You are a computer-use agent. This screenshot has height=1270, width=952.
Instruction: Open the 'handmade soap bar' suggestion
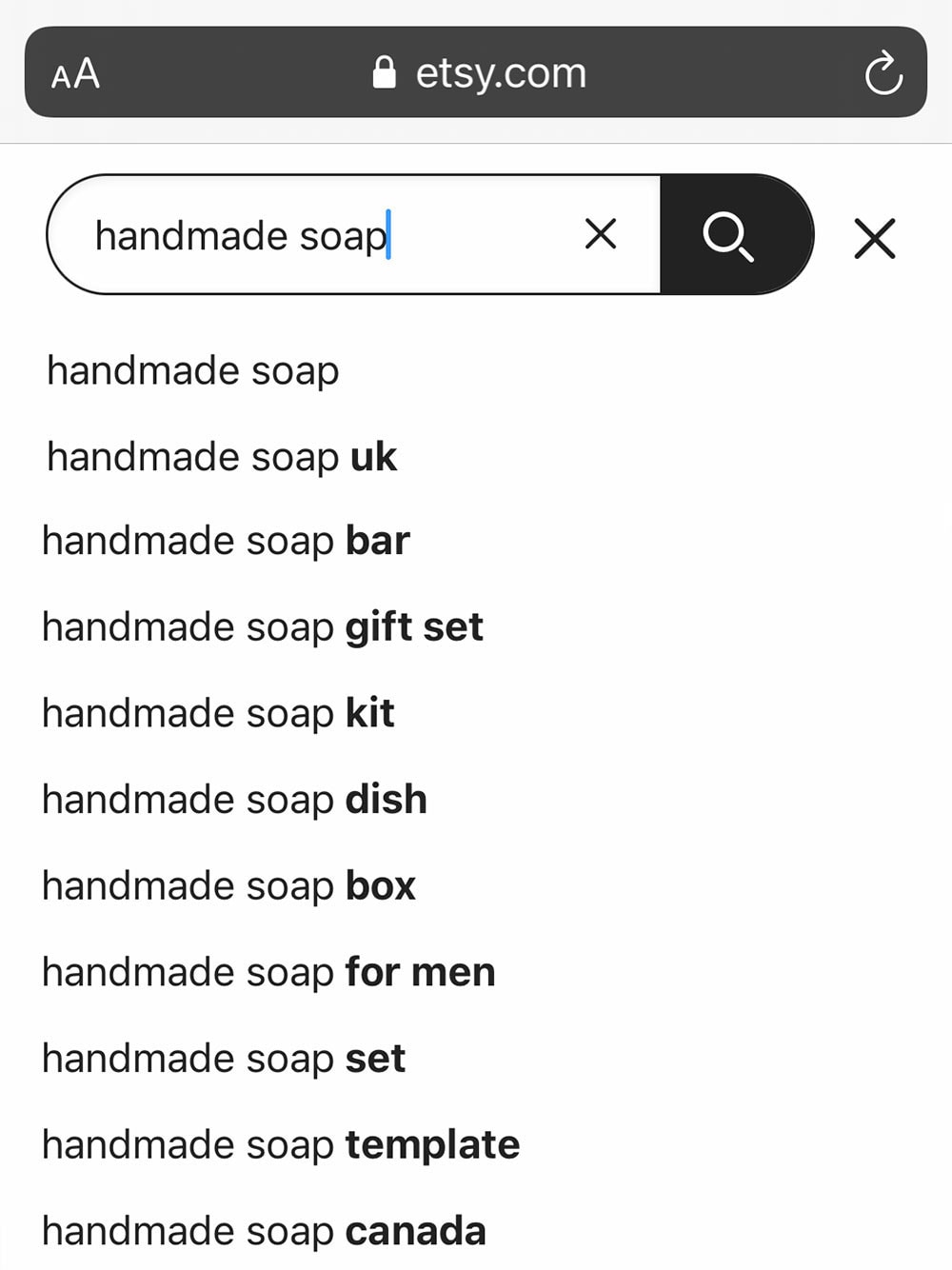coord(225,541)
